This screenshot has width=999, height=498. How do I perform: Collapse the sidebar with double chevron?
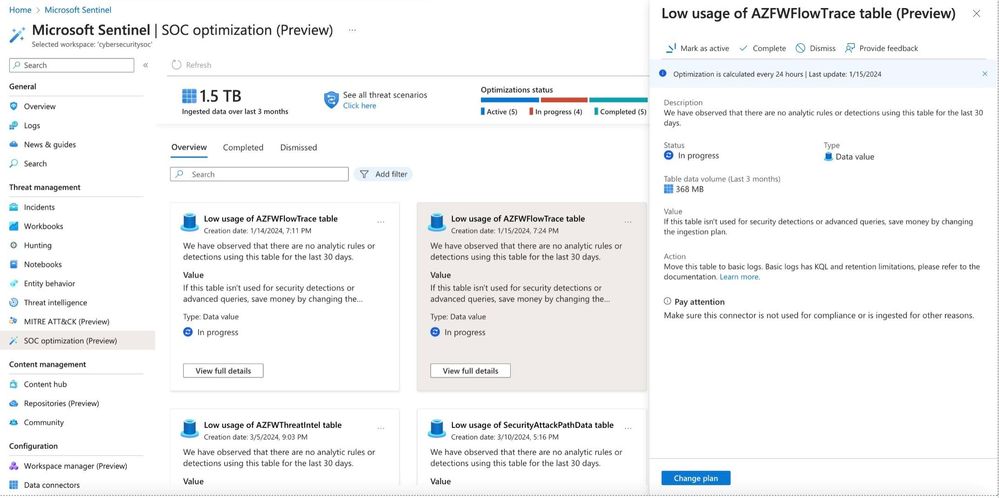pos(145,65)
